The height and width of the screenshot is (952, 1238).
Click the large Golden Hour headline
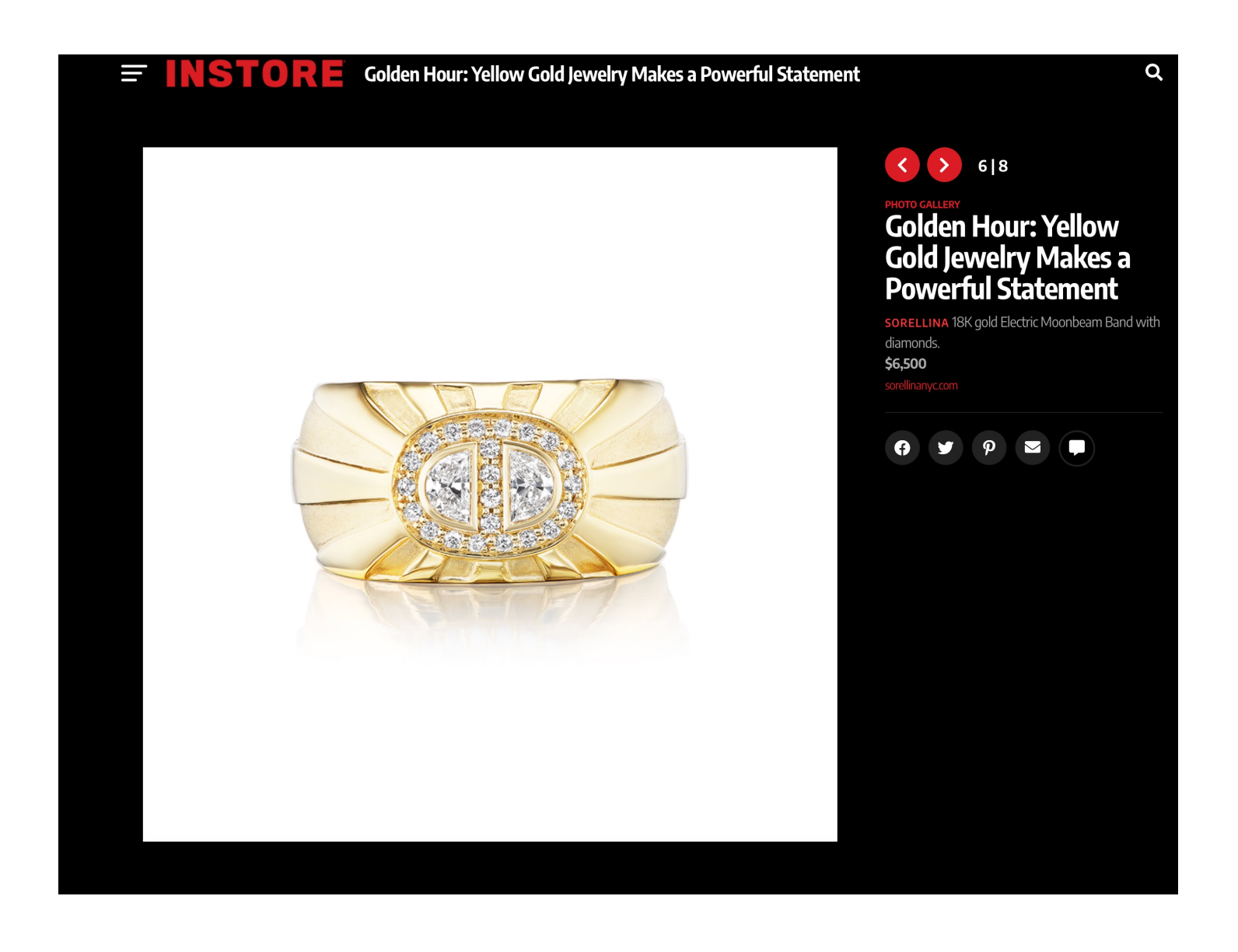pyautogui.click(x=1007, y=257)
